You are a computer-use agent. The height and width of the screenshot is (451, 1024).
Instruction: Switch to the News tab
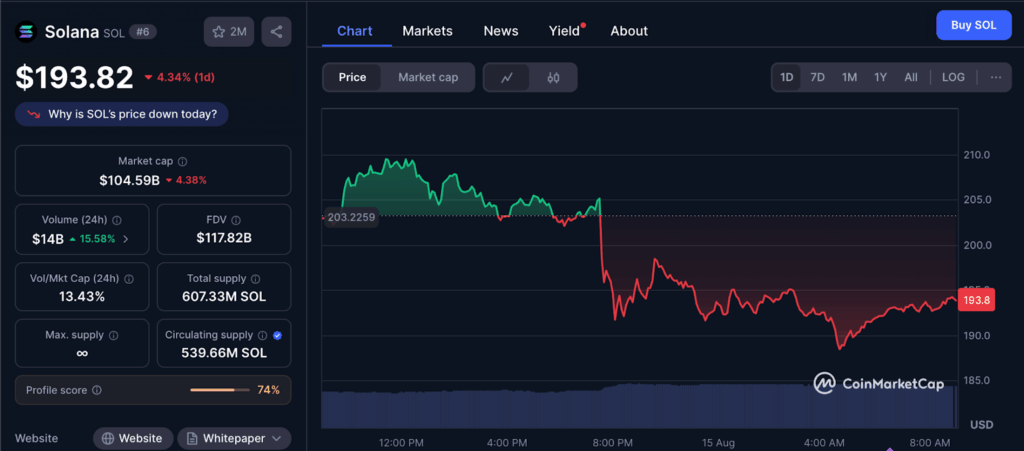point(501,31)
